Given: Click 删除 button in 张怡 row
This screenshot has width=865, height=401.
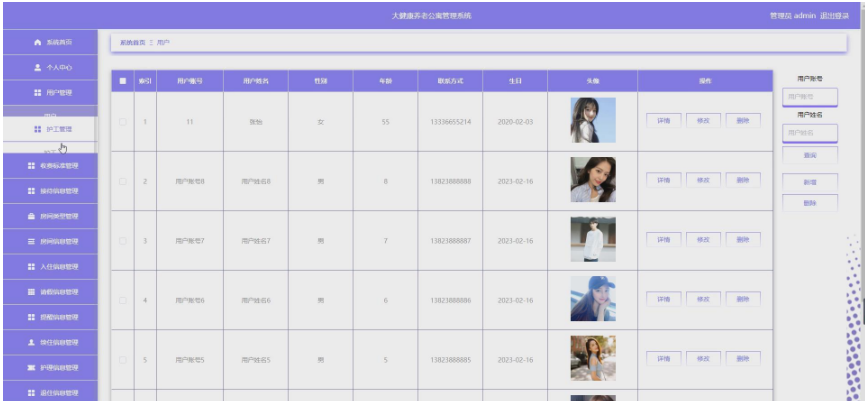Looking at the screenshot, I should [743, 120].
